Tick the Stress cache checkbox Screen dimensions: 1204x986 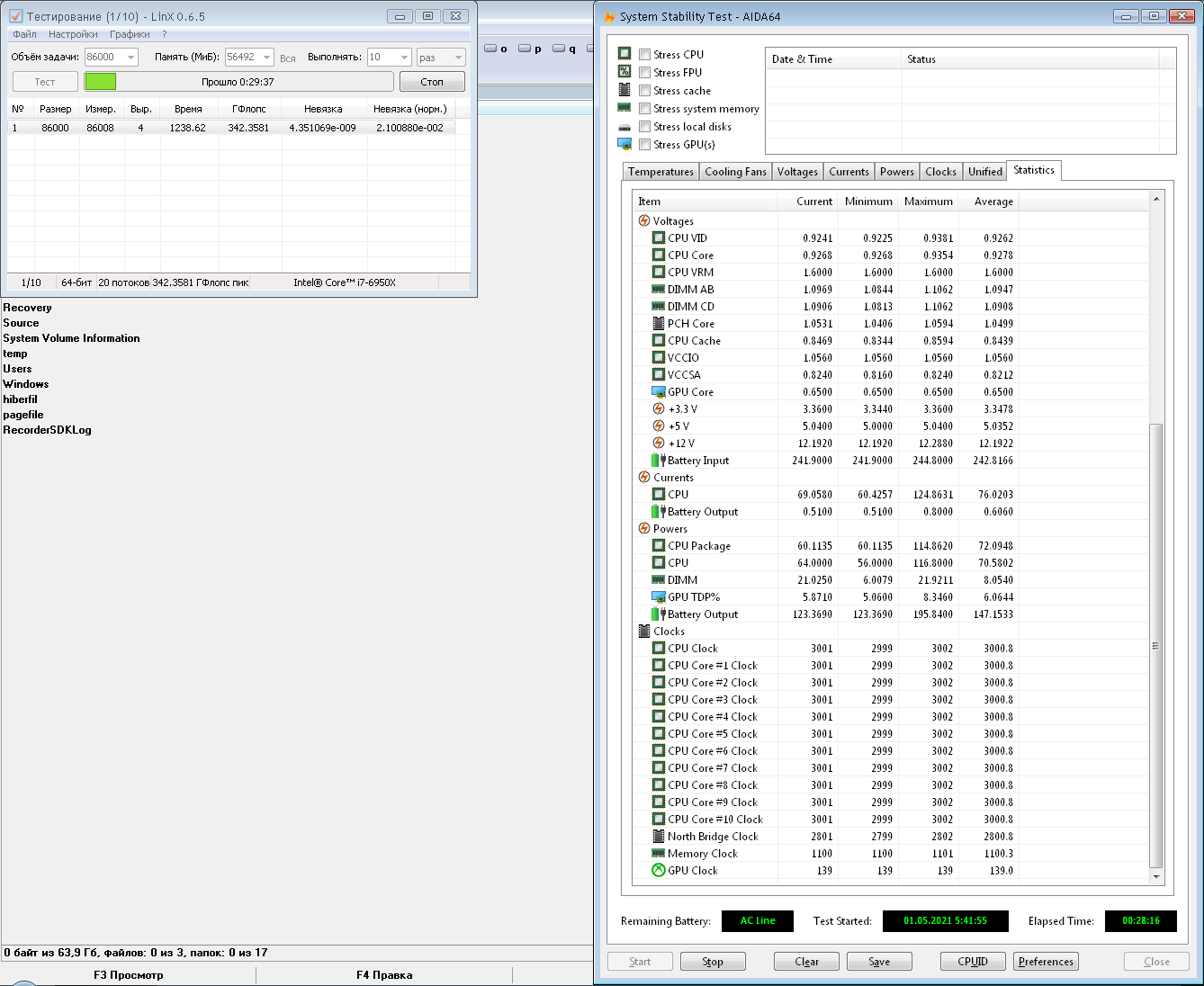click(x=644, y=90)
